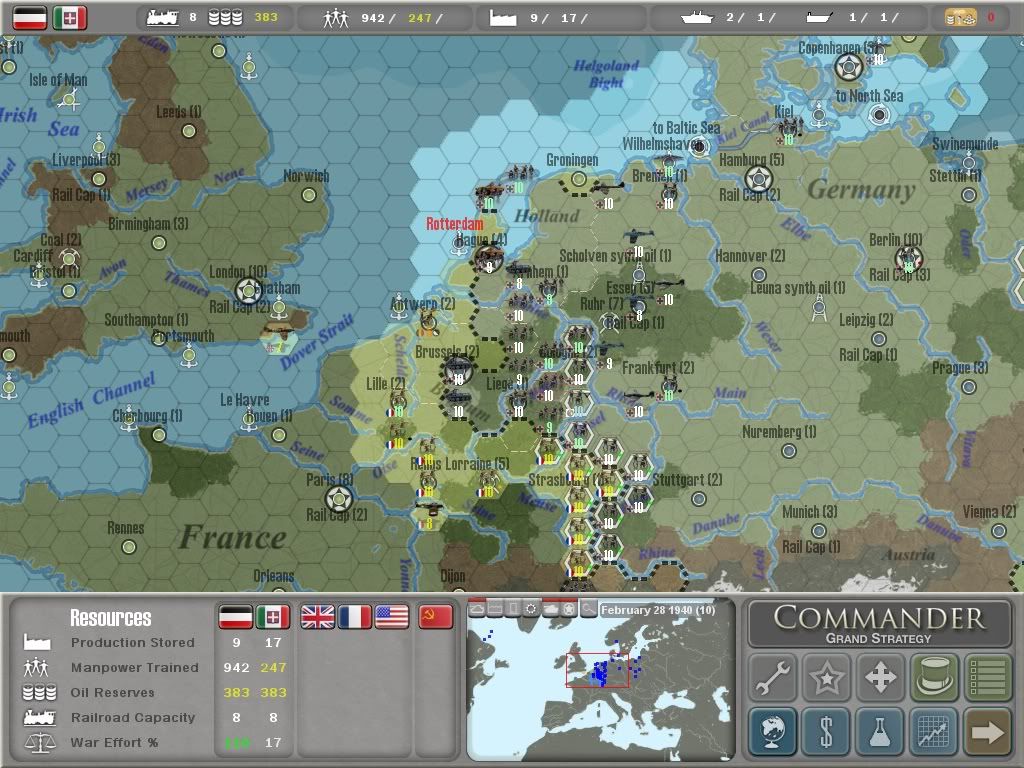The height and width of the screenshot is (768, 1024).
Task: Open repair/upgrade wrench button
Action: pos(773,677)
